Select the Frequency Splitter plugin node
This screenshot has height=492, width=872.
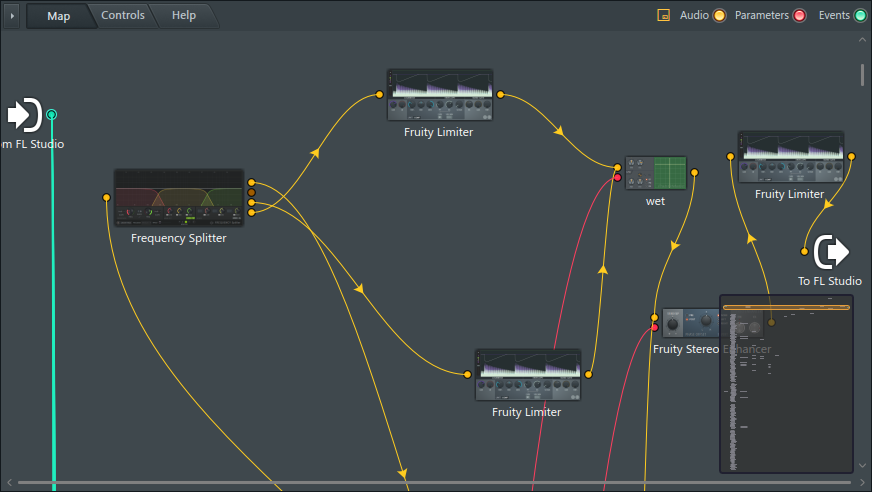pos(178,198)
